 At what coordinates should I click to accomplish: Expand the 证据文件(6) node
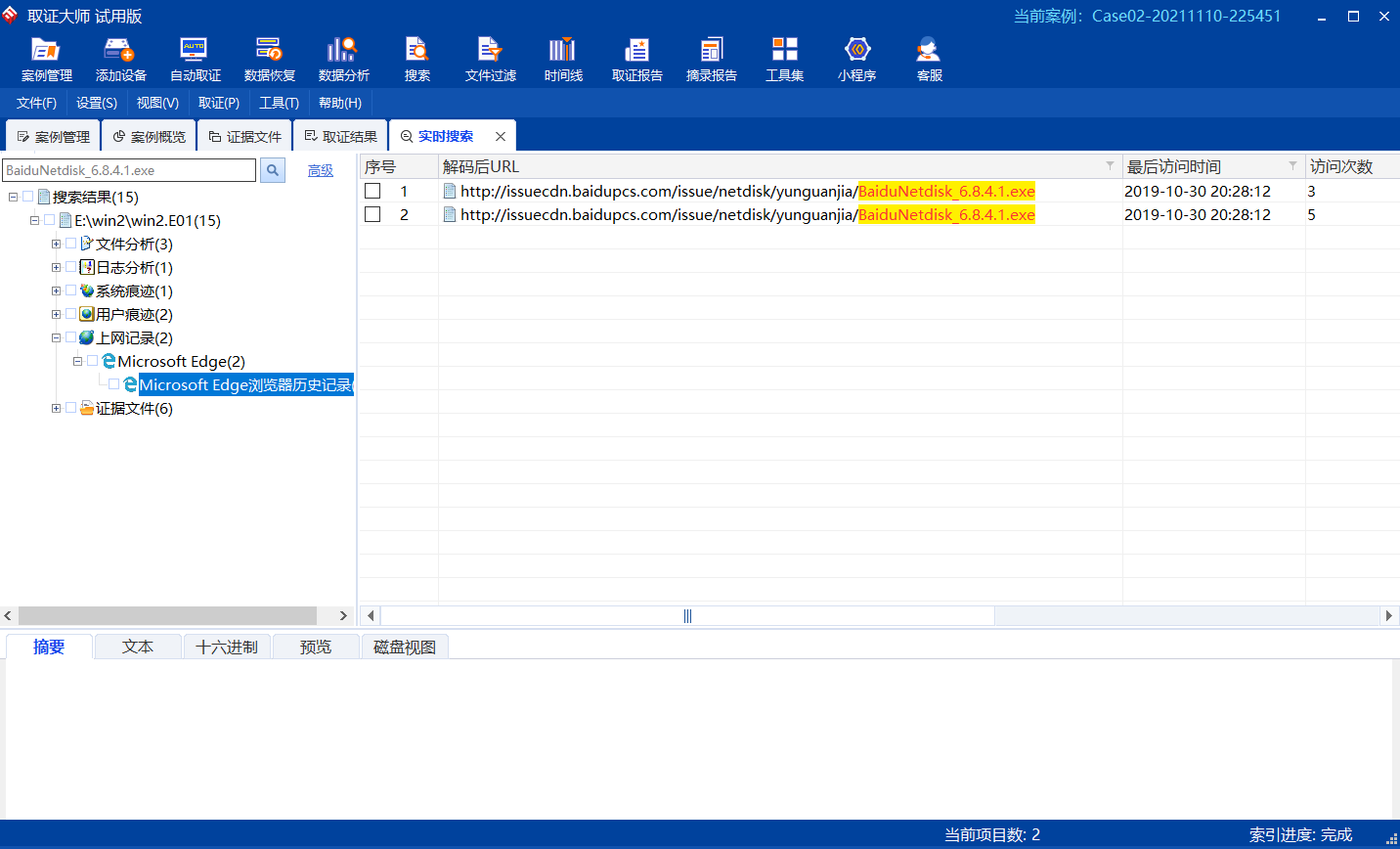click(x=56, y=408)
